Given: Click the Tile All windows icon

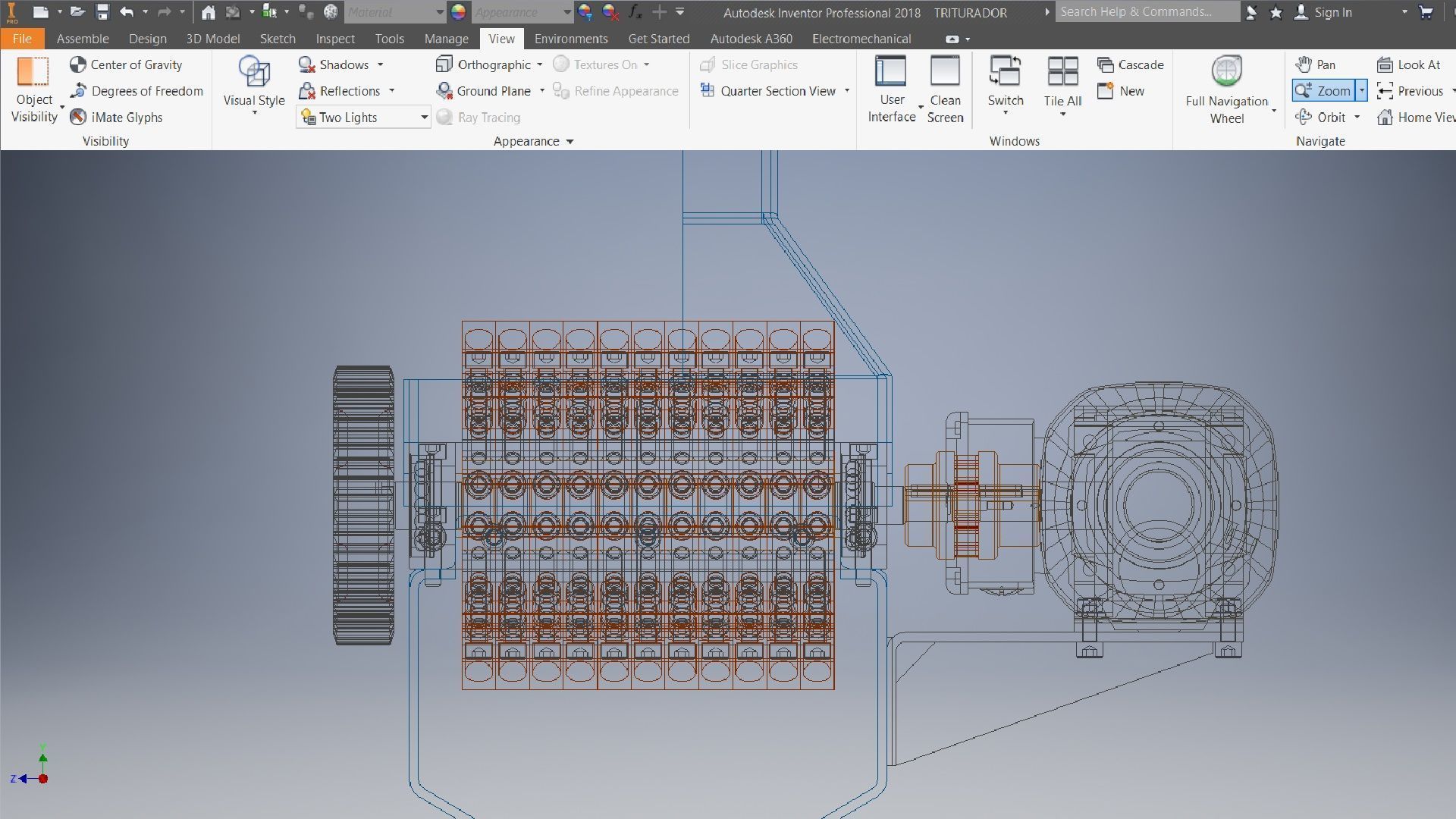Looking at the screenshot, I should tap(1062, 72).
